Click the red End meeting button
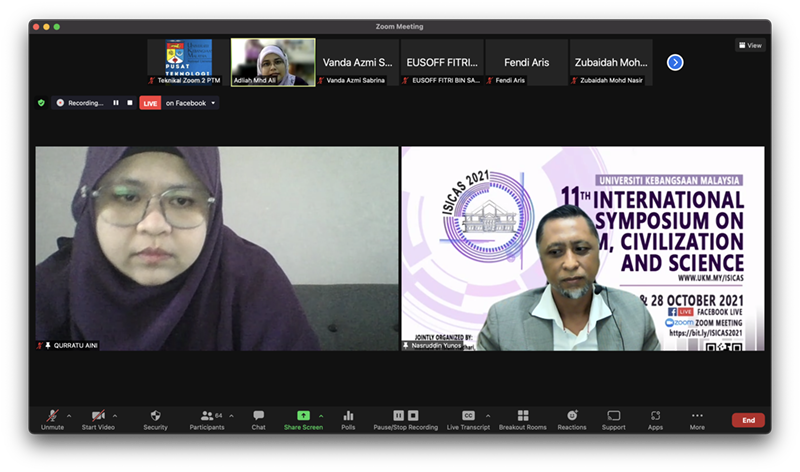This screenshot has width=800, height=472. [748, 420]
